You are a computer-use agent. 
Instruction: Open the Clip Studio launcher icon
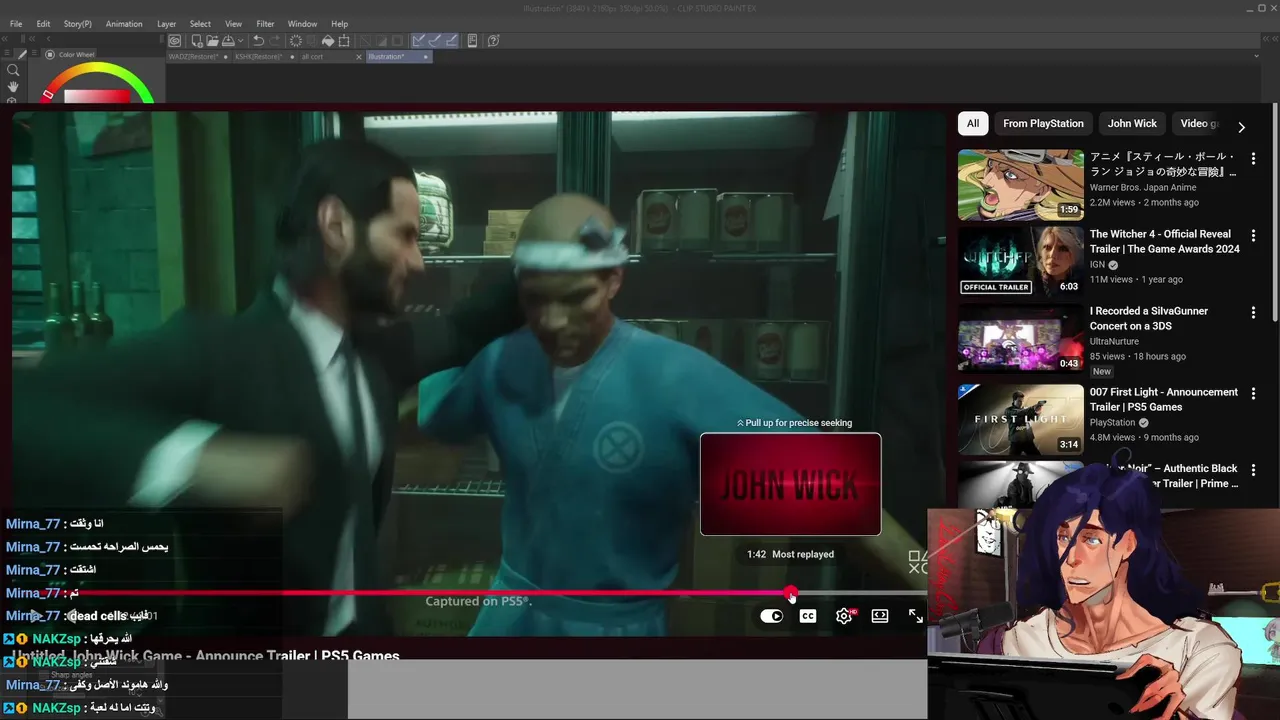pos(175,41)
